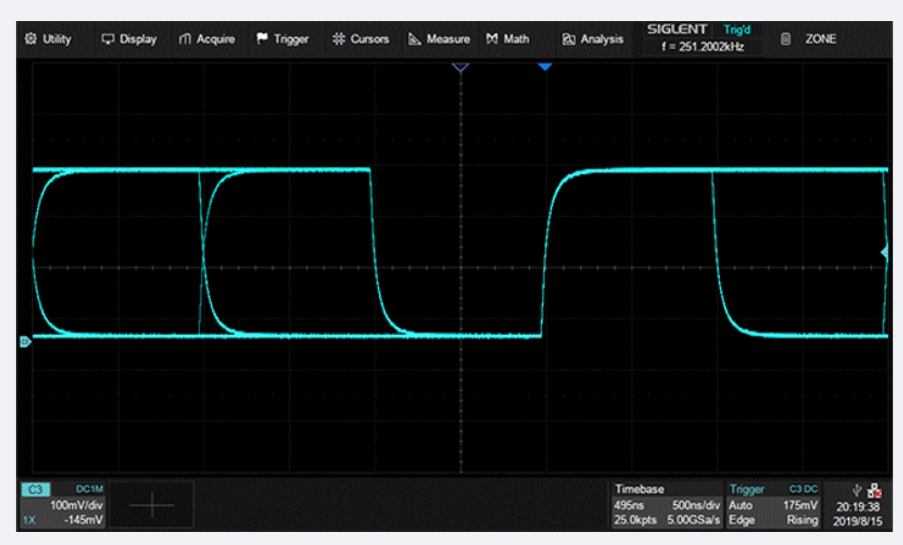Screen dimensions: 903x545
Task: Click the trigger level arrow on right edge
Action: 885,252
